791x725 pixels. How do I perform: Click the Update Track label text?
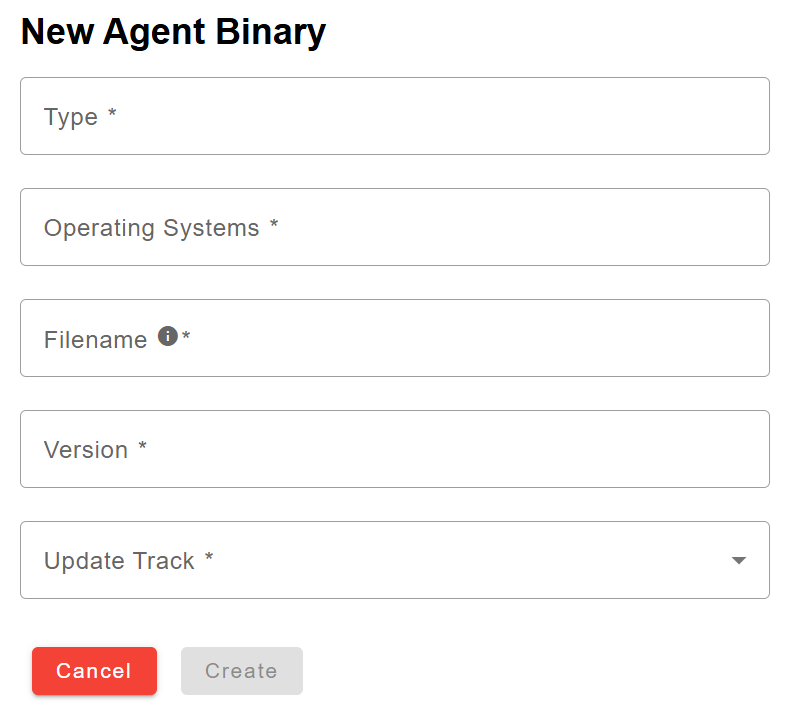coord(119,561)
